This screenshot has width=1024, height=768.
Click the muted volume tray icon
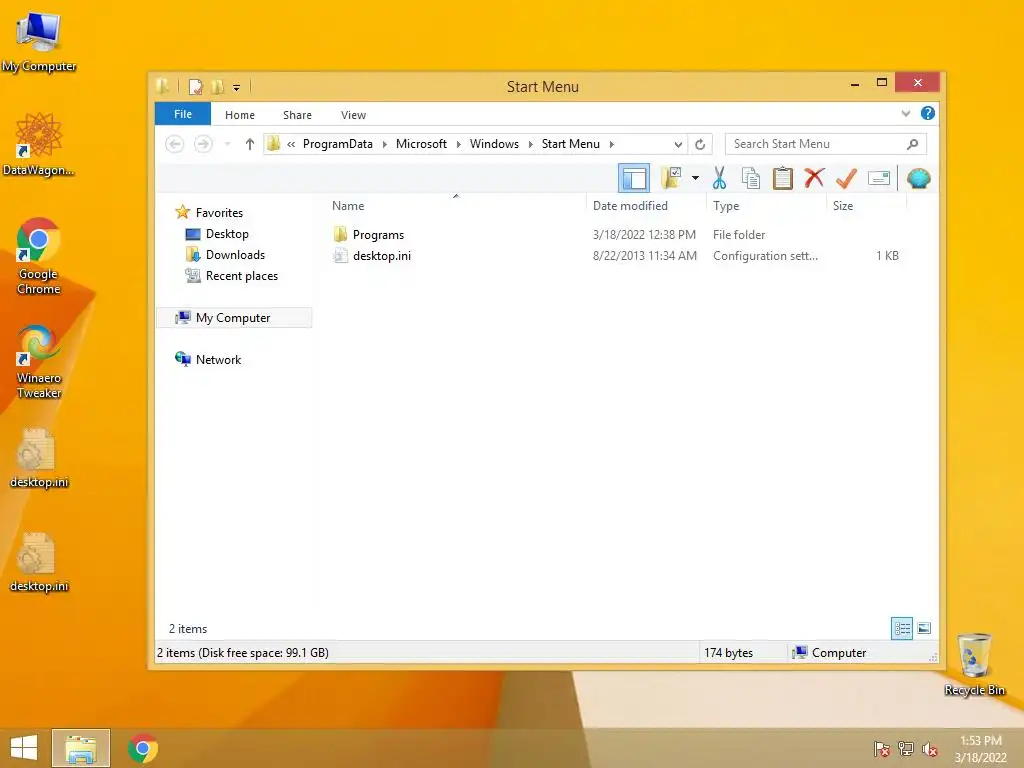(x=930, y=748)
